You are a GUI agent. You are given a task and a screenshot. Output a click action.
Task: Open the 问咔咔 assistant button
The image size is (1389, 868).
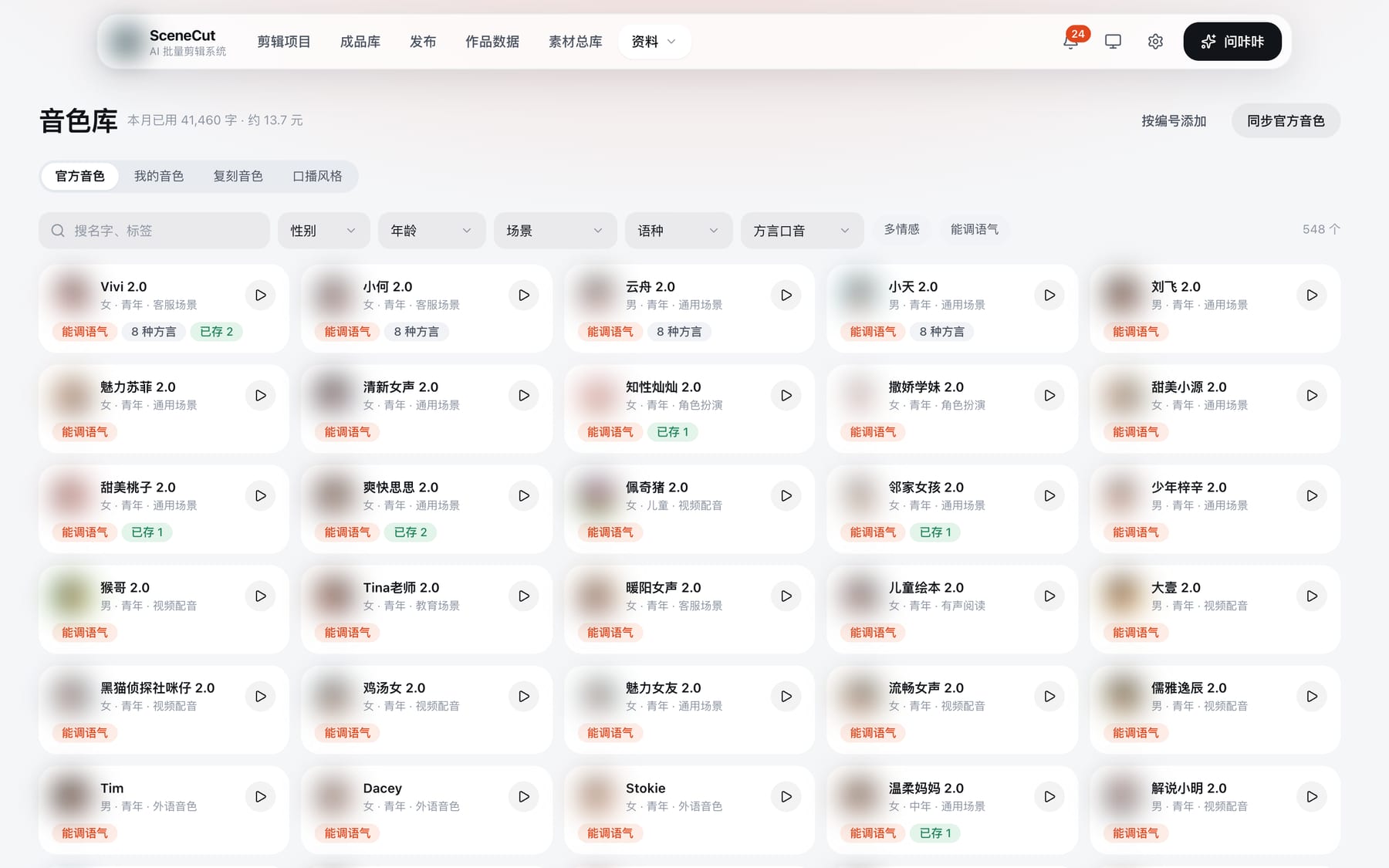click(x=1232, y=42)
